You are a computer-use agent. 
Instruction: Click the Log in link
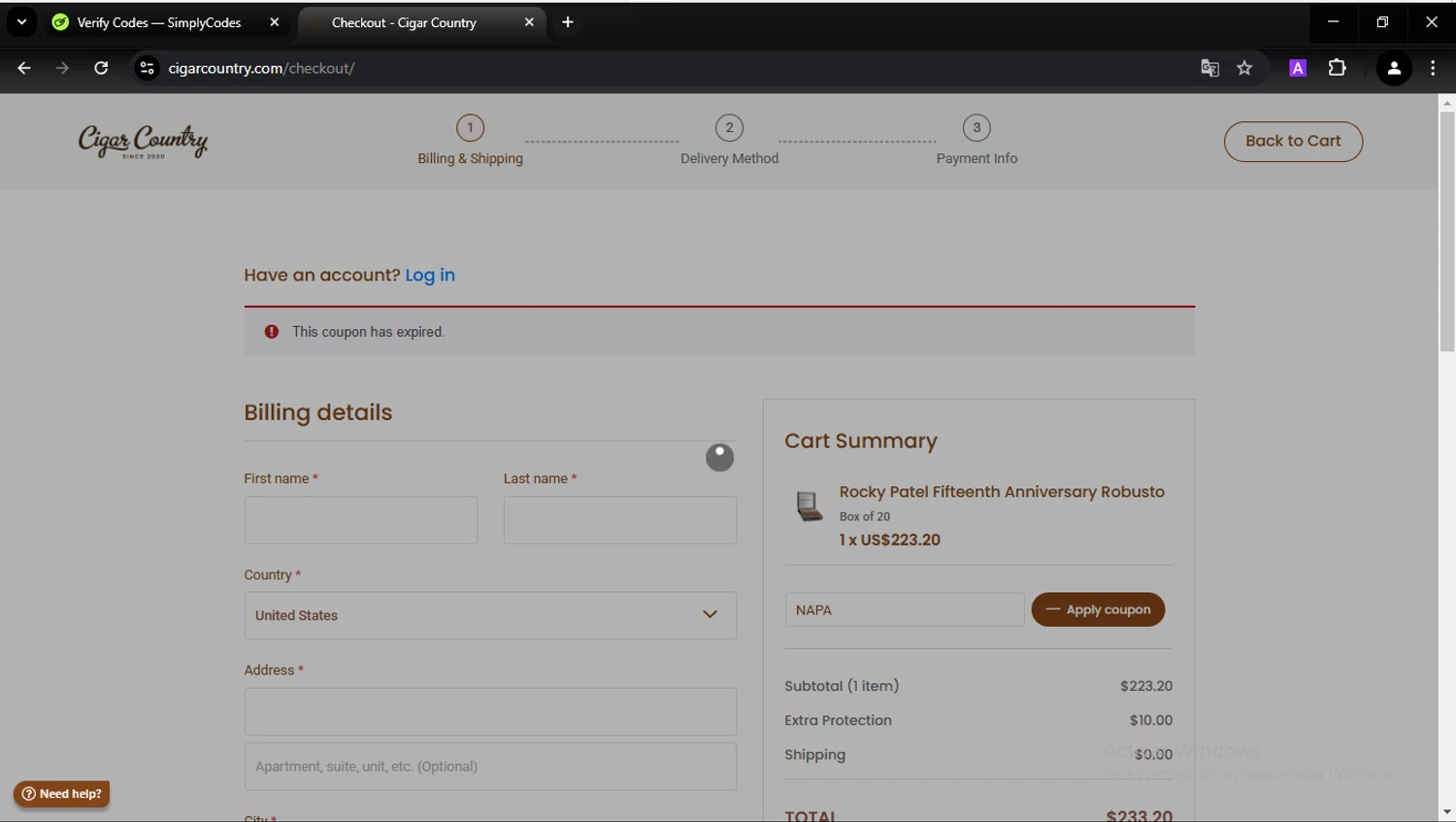[x=430, y=275]
